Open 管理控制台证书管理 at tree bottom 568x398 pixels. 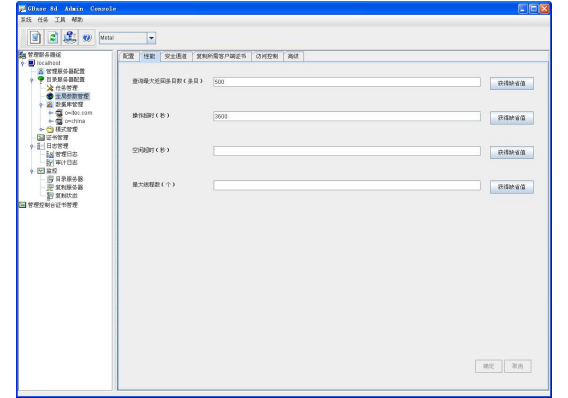49,205
